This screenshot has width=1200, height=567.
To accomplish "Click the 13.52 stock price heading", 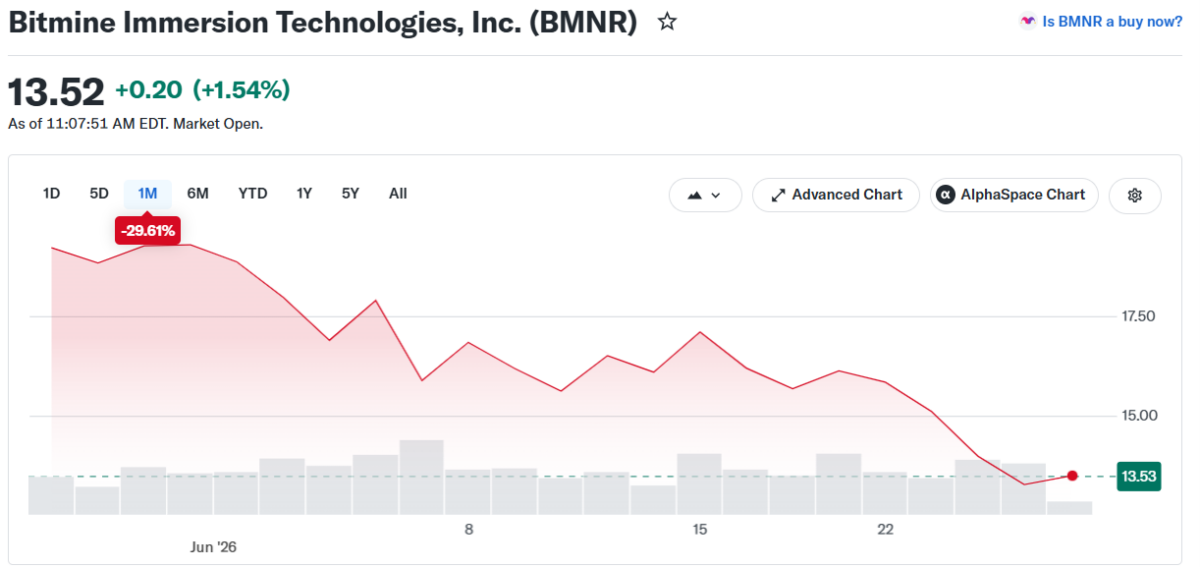I will click(56, 92).
